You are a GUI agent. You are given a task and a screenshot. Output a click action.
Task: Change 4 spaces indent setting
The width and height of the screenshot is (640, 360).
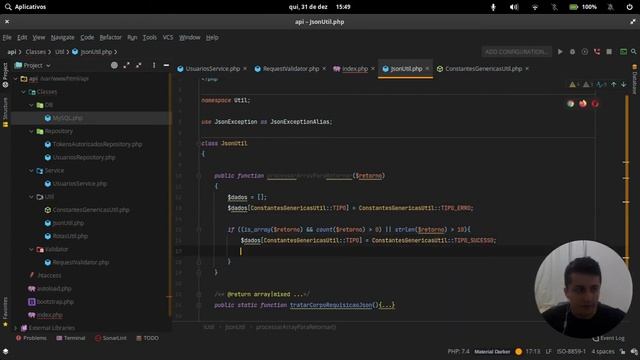point(603,351)
